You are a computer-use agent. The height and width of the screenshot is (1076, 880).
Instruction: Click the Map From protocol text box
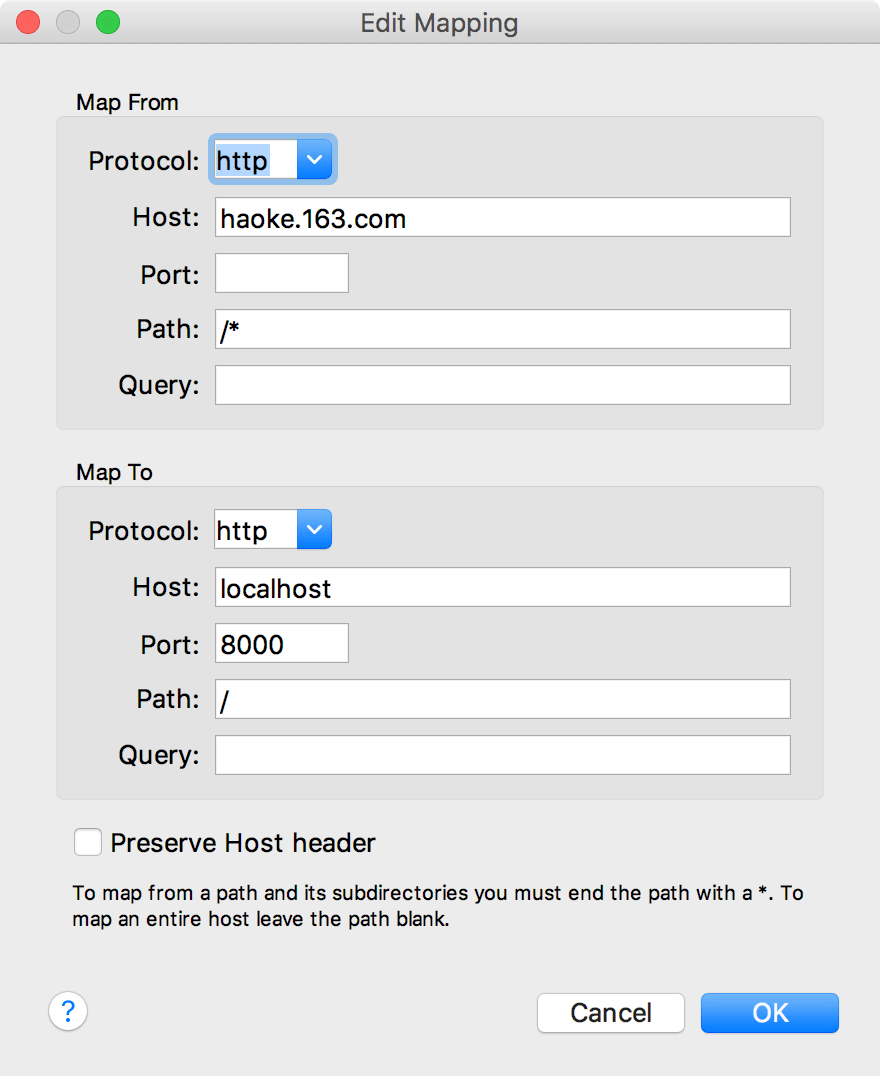coord(255,160)
